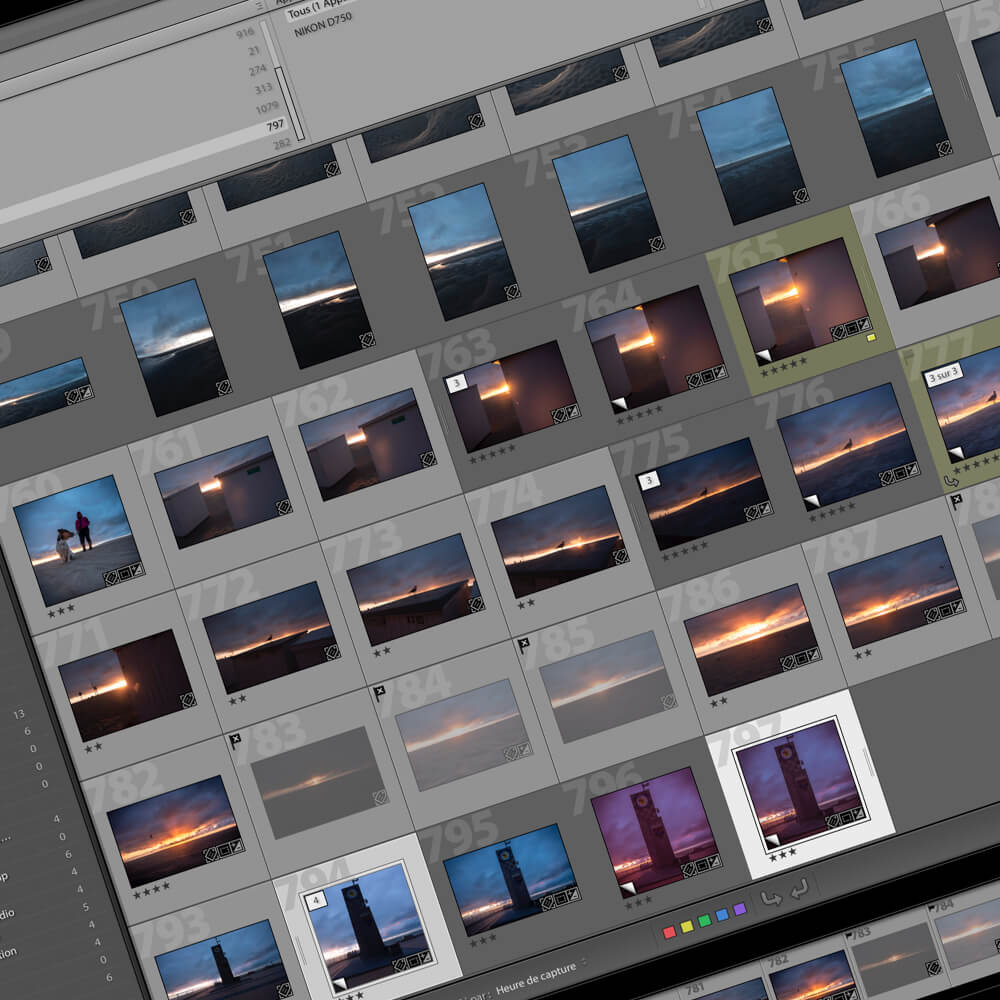Image resolution: width=1000 pixels, height=1000 pixels.
Task: Click the filter row showing '313'
Action: (x=263, y=89)
